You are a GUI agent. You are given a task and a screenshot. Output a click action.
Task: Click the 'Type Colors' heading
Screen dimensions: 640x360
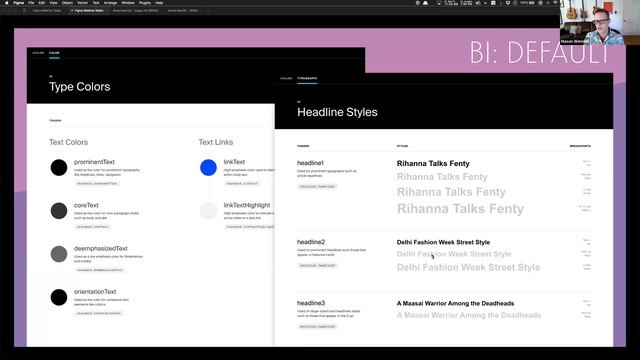tap(80, 87)
